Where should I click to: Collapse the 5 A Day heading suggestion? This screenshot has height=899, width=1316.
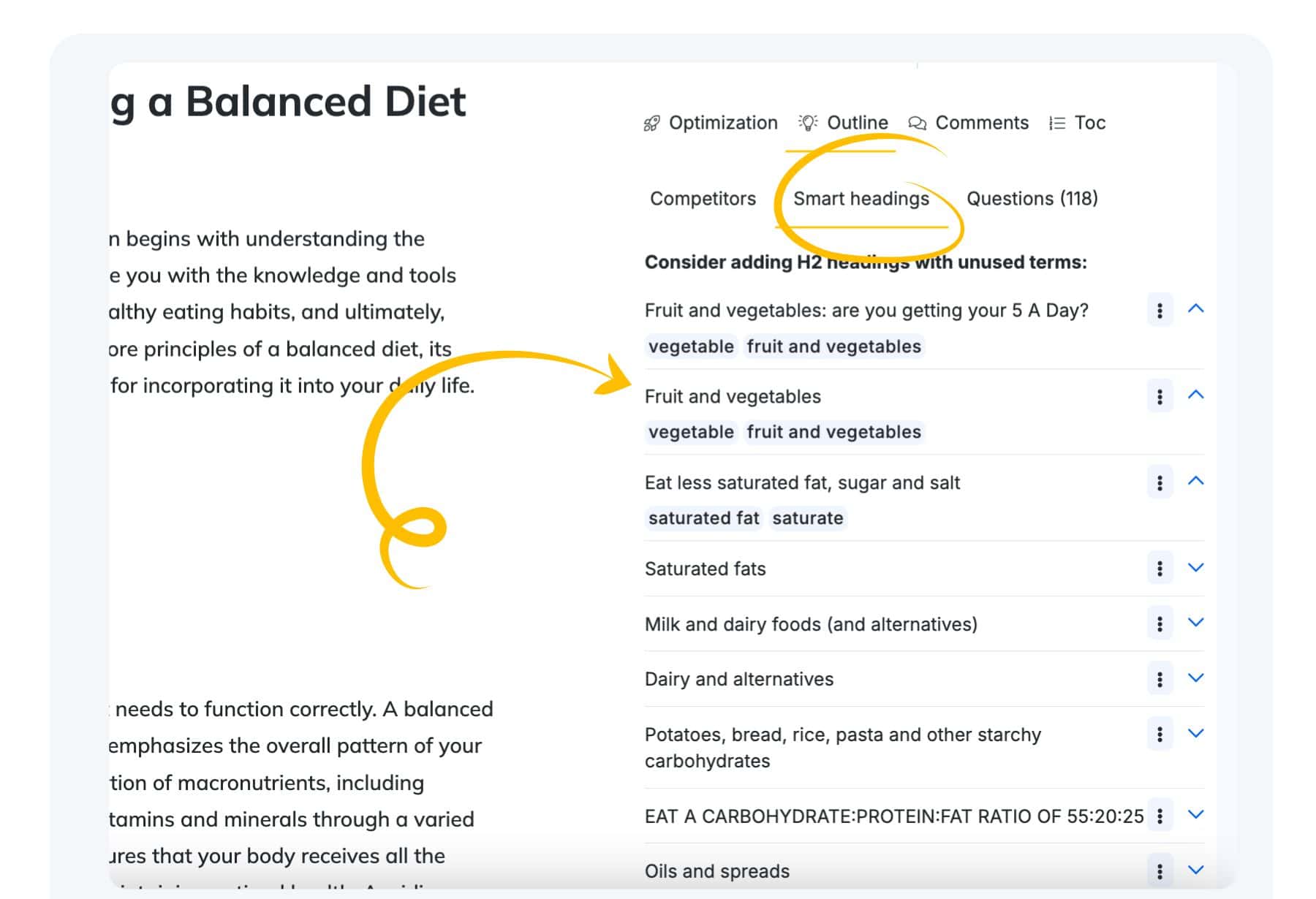[x=1196, y=309]
